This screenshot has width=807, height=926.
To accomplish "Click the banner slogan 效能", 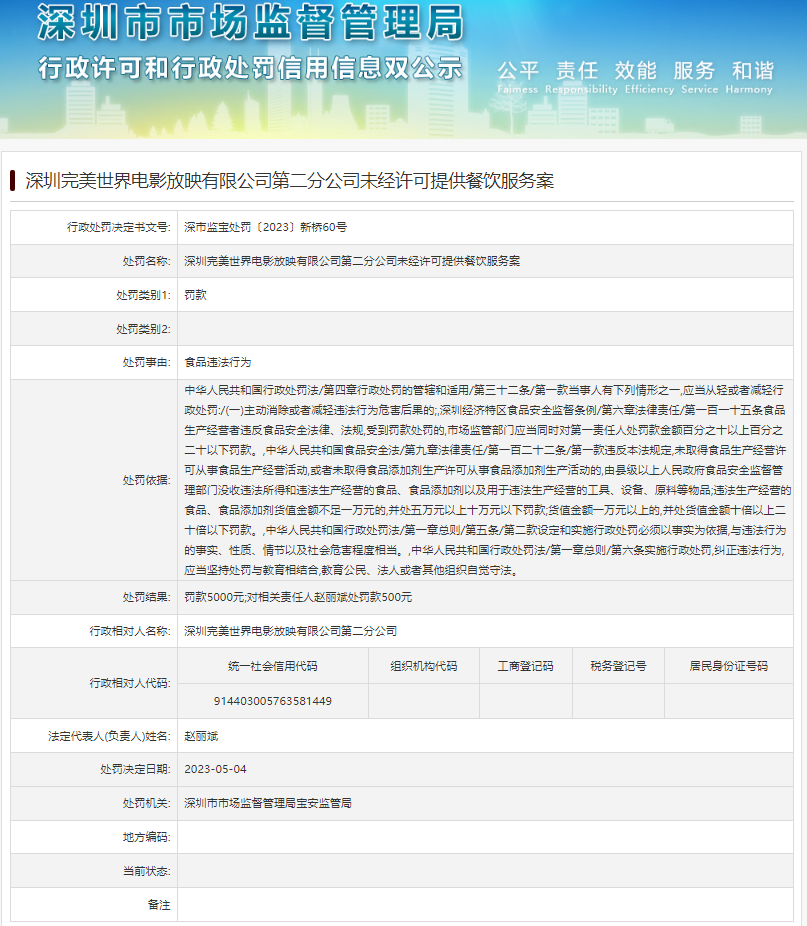I will point(636,71).
